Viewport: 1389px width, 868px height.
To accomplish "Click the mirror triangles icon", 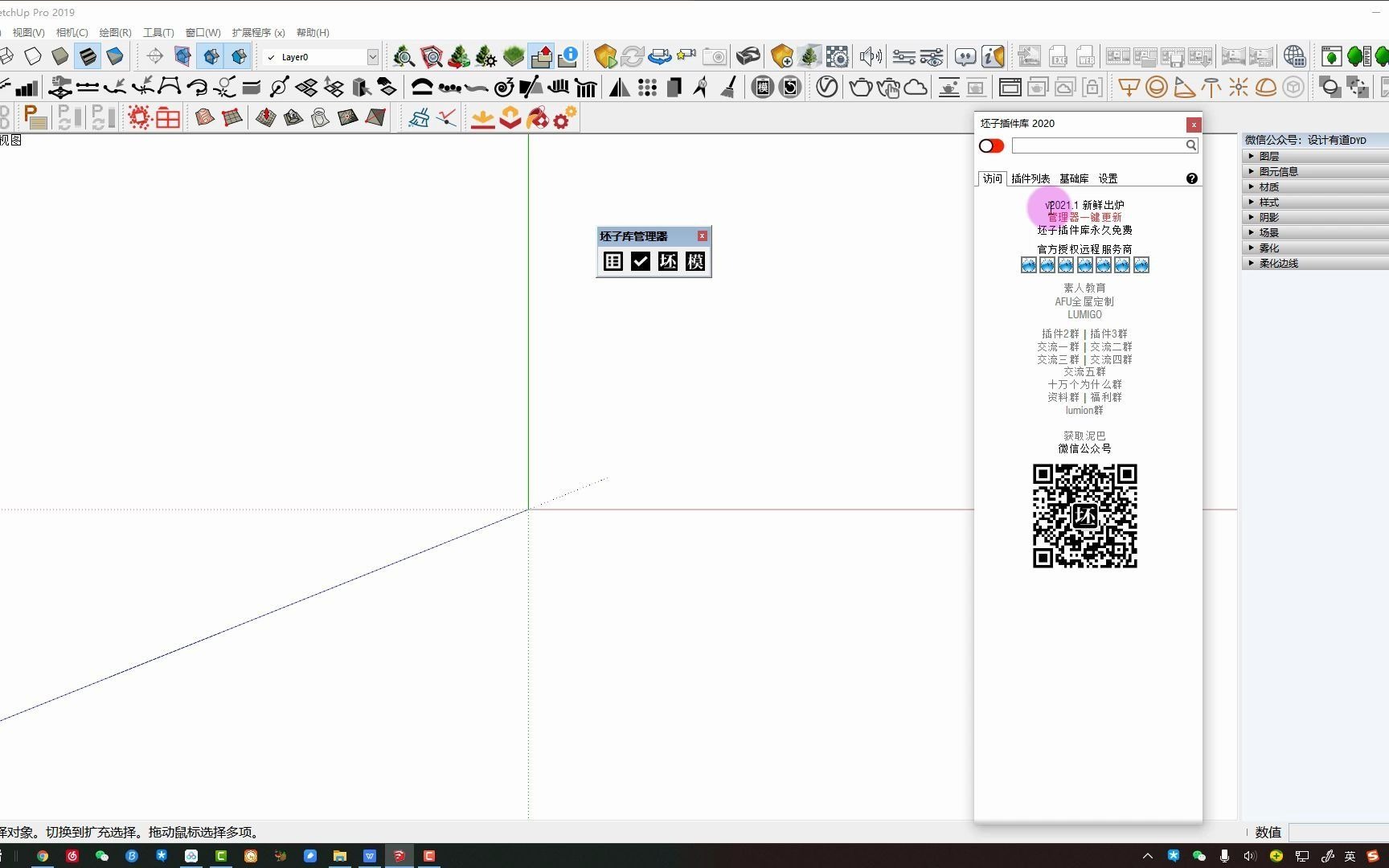I will [x=619, y=87].
